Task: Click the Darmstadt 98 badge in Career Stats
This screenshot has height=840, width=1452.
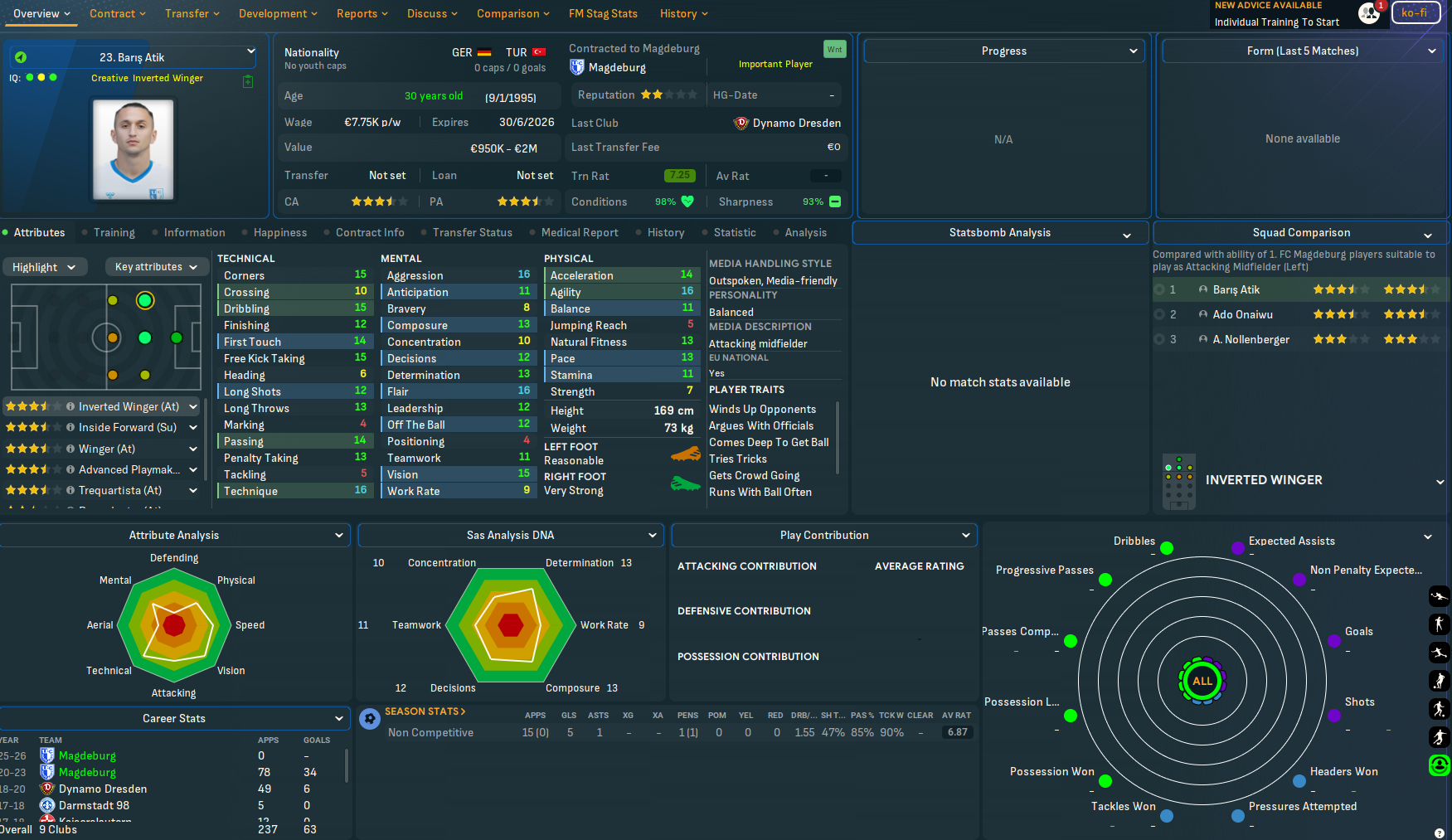Action: tap(47, 805)
